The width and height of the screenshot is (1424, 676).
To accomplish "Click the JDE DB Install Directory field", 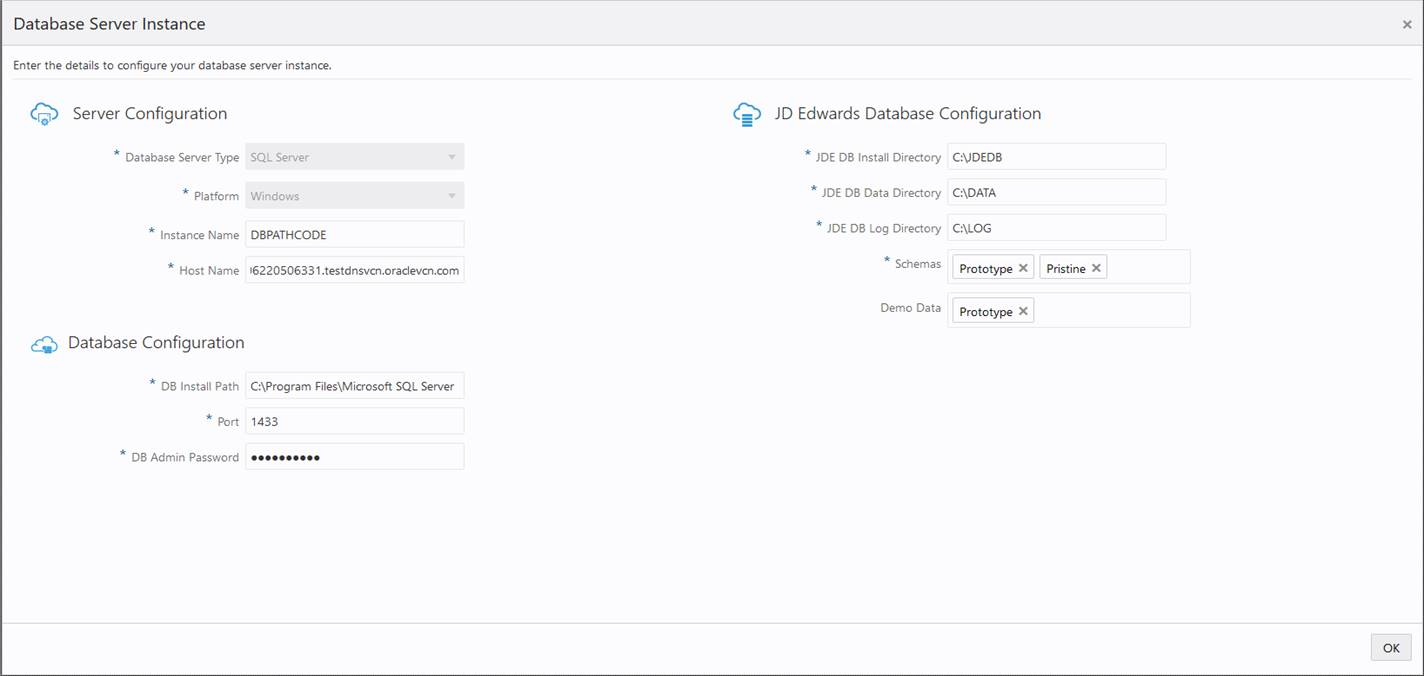I will (x=1056, y=157).
